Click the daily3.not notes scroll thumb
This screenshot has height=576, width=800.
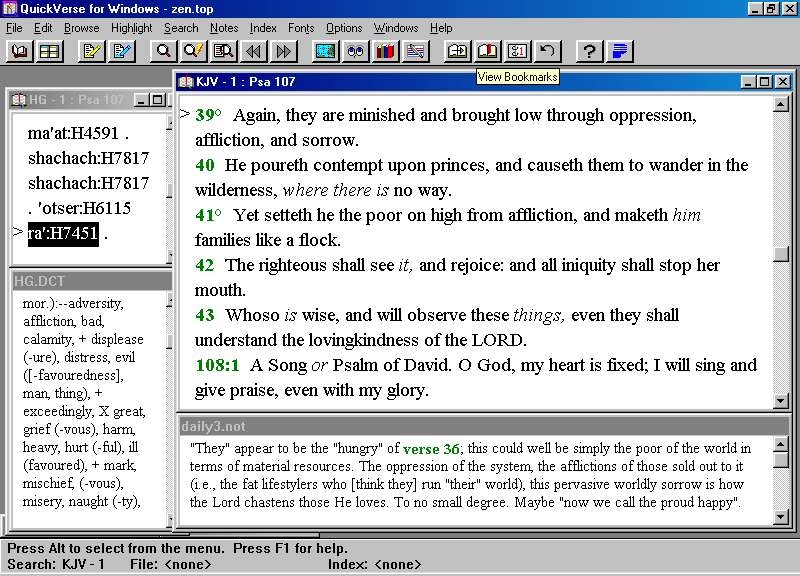[x=781, y=460]
